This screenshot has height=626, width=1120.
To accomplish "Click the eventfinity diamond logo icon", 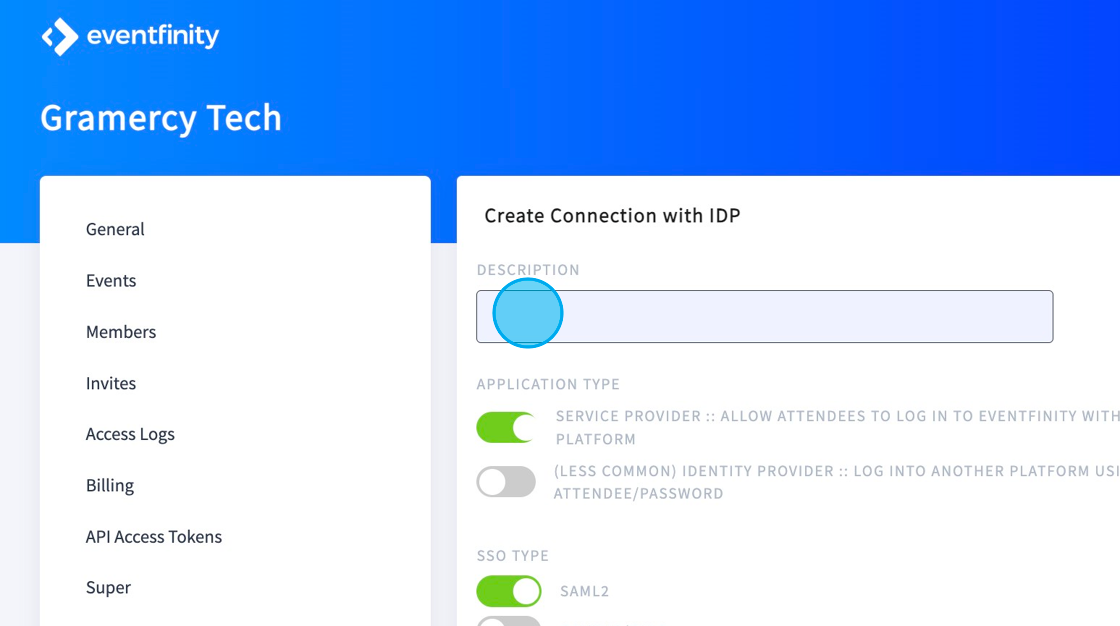I will [60, 36].
